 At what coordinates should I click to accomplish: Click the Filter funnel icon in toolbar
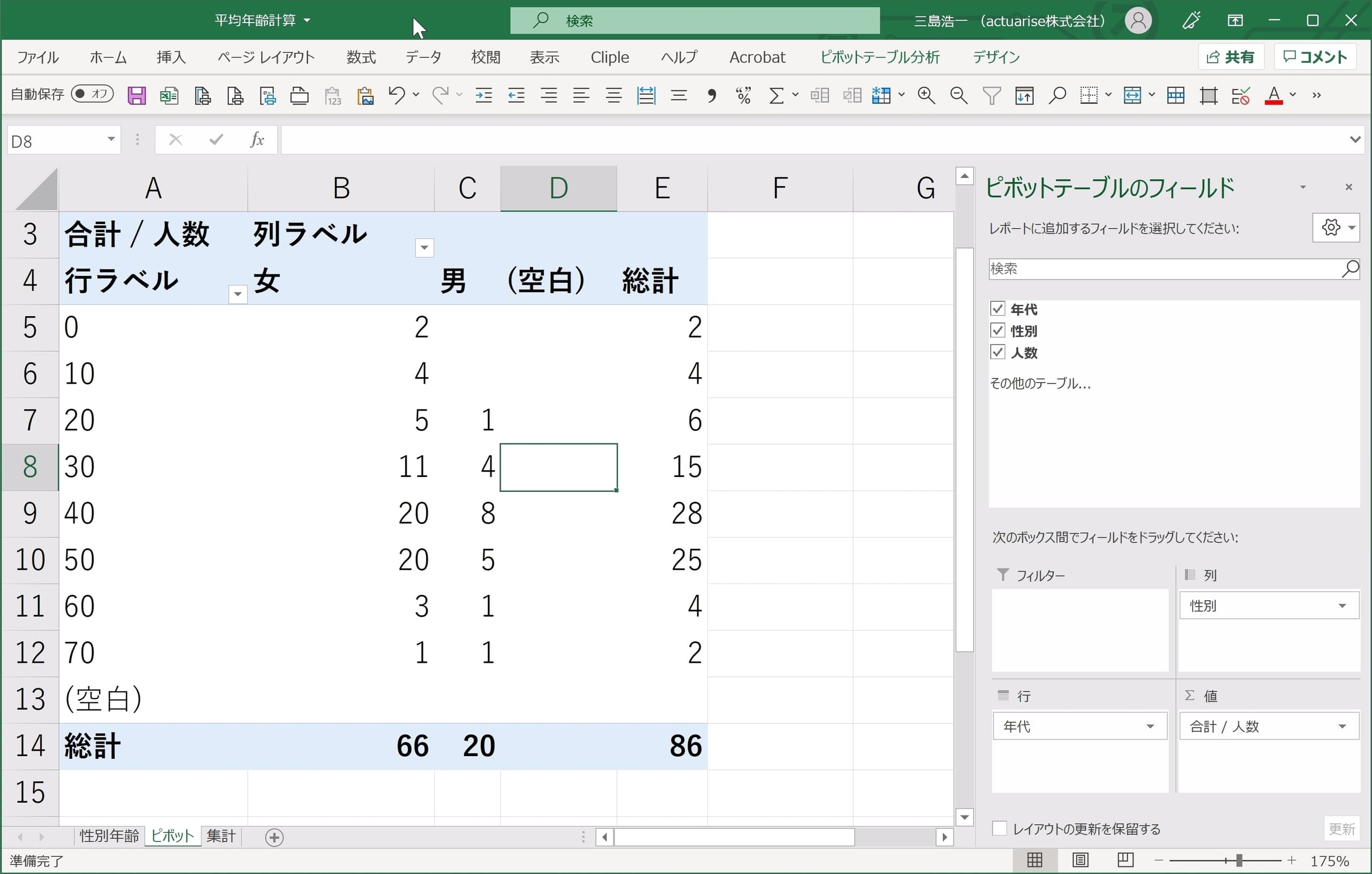click(991, 95)
